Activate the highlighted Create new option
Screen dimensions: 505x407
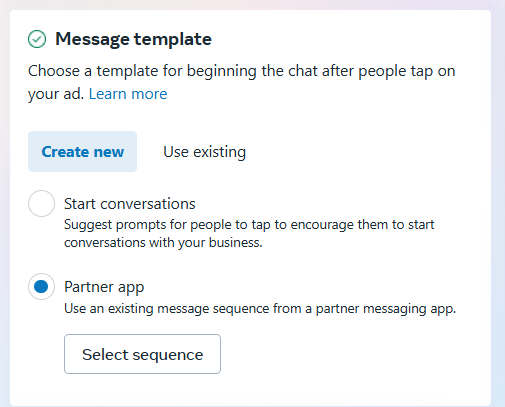[82, 152]
